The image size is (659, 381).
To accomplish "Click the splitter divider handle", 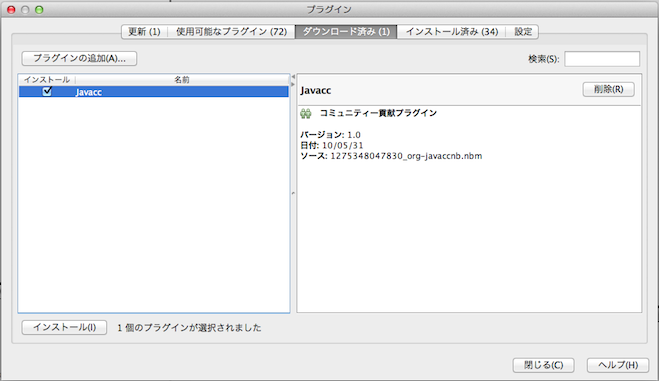I will coord(293,193).
